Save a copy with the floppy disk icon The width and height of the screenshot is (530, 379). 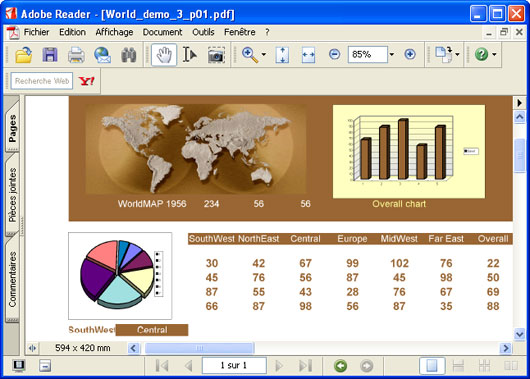click(x=50, y=54)
